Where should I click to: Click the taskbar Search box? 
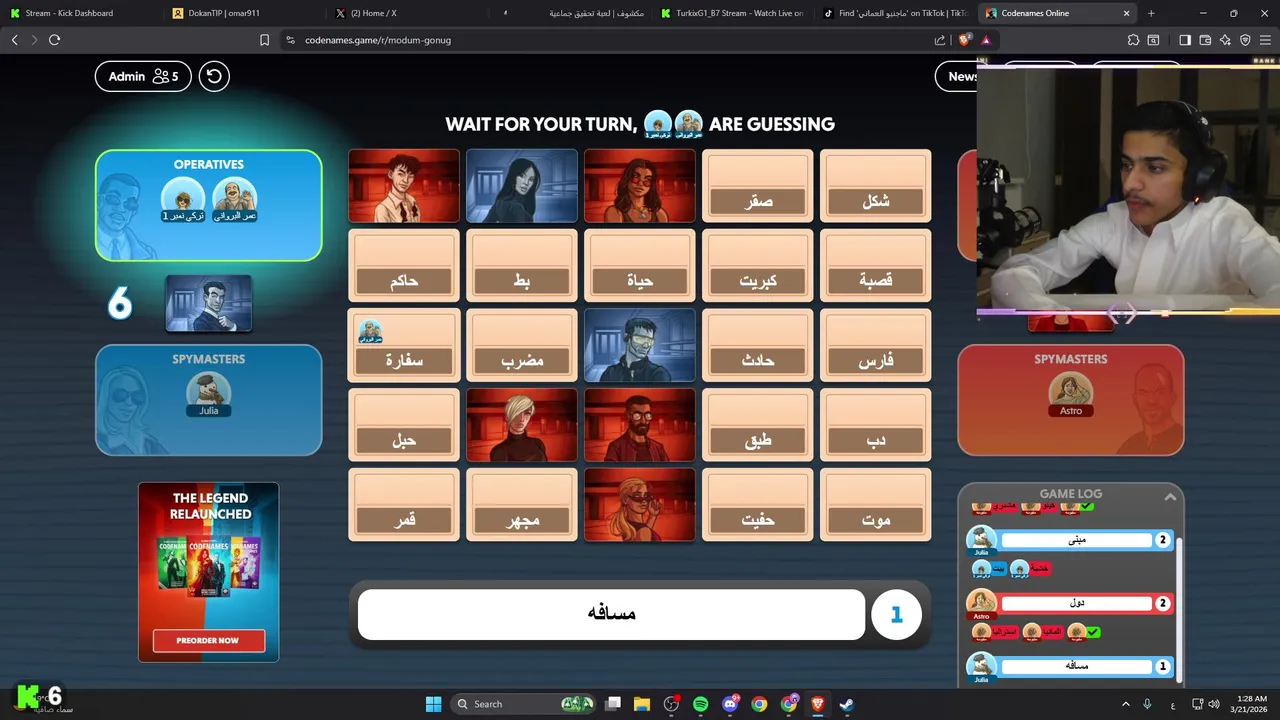(523, 704)
